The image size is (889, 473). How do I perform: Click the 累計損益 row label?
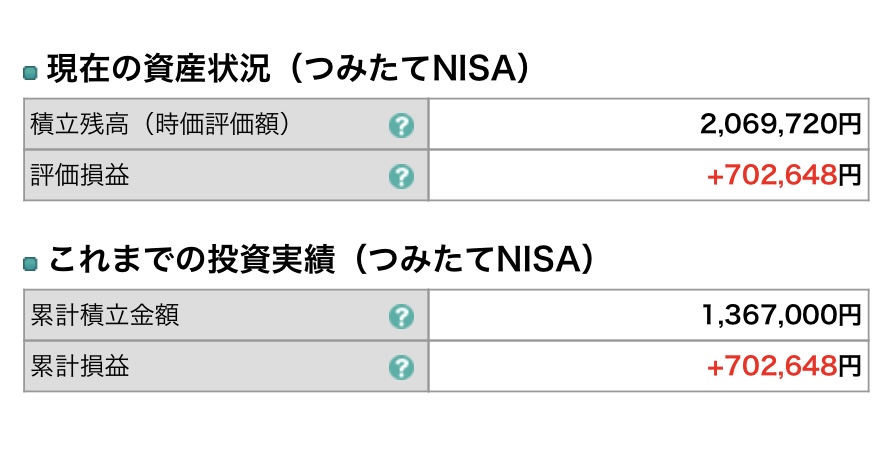tap(79, 366)
